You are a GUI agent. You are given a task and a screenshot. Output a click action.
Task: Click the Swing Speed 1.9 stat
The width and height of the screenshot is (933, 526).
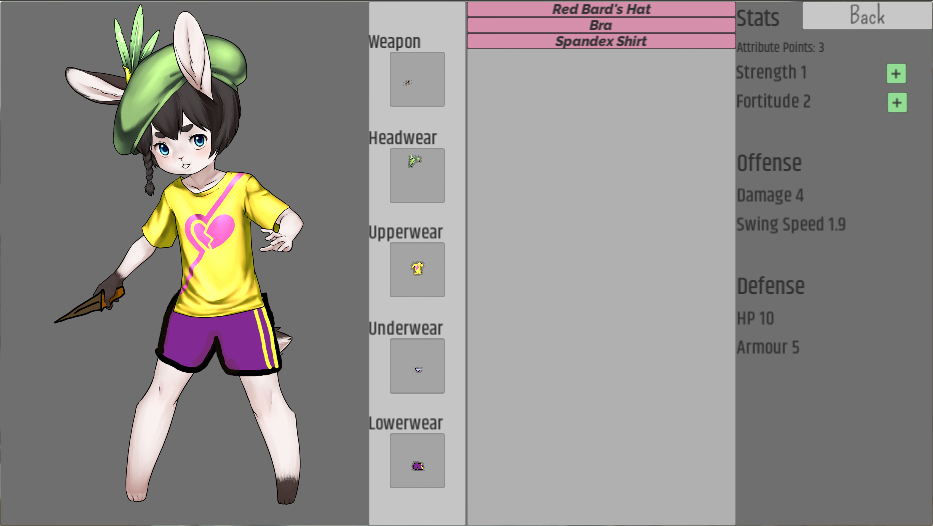point(791,224)
